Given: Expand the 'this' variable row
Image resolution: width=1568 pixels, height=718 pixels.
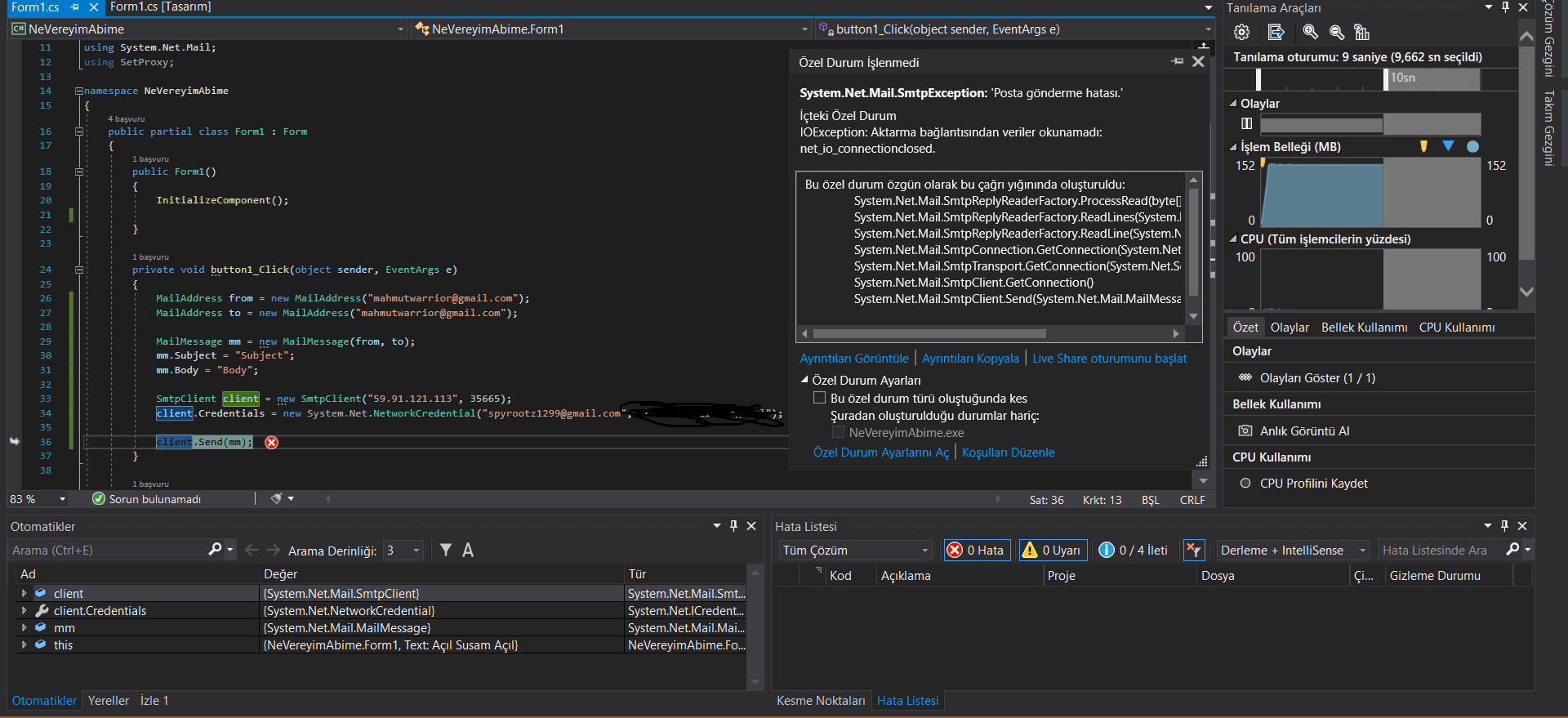Looking at the screenshot, I should tap(24, 644).
